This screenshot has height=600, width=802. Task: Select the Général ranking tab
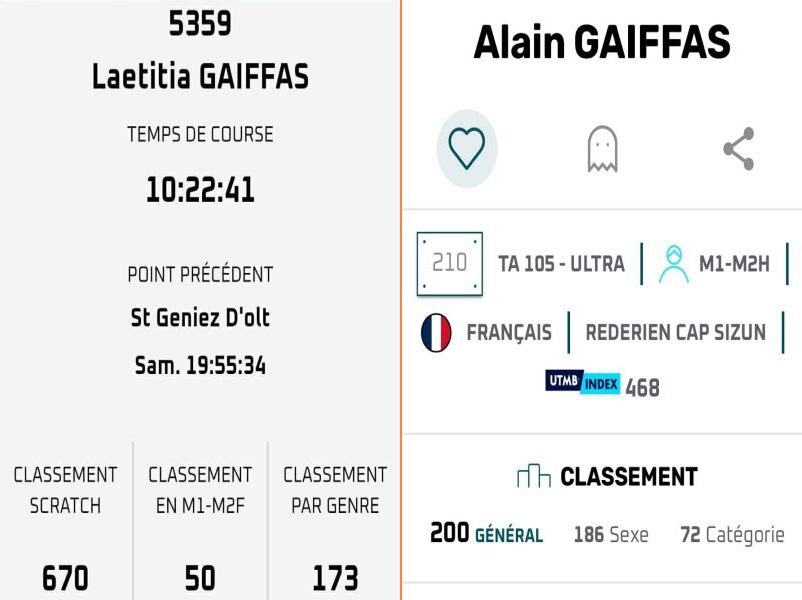(x=486, y=535)
